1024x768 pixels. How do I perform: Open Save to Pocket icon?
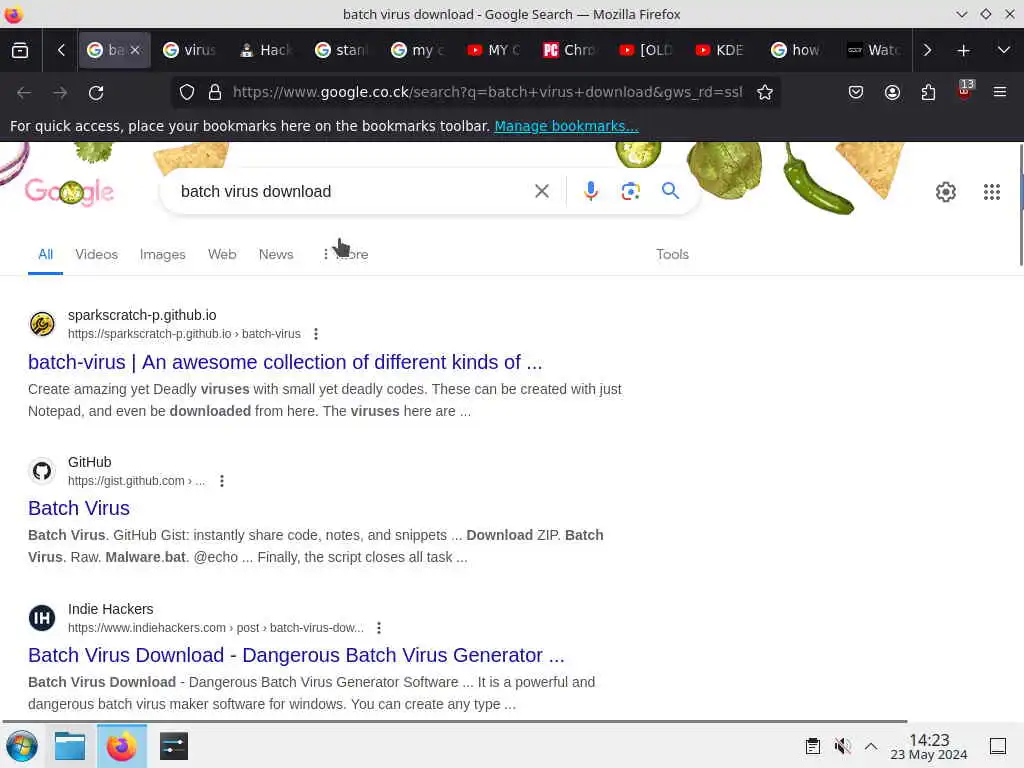856,93
